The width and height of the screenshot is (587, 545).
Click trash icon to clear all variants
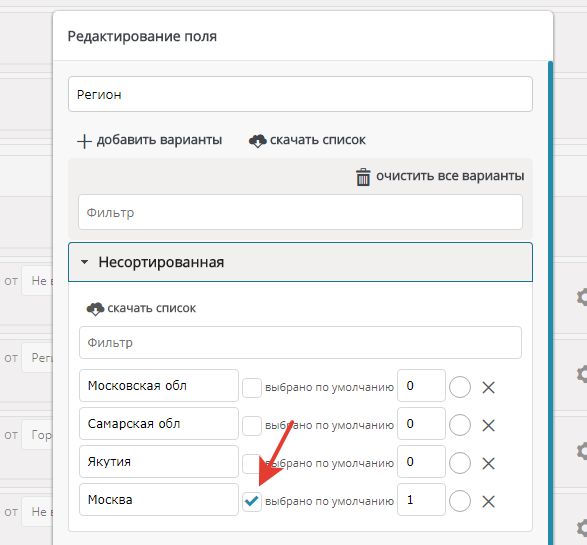[363, 177]
